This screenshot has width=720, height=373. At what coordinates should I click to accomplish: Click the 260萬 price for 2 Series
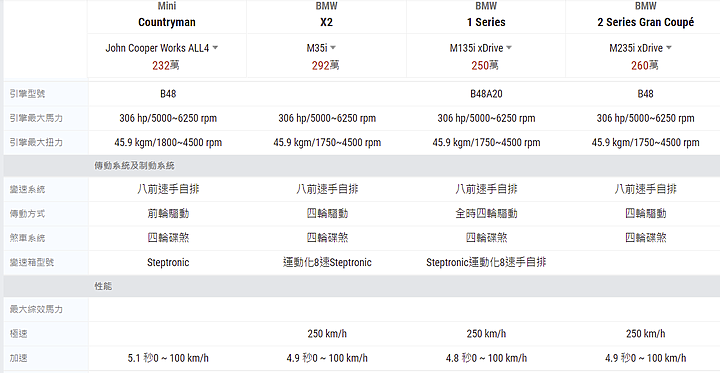[645, 66]
